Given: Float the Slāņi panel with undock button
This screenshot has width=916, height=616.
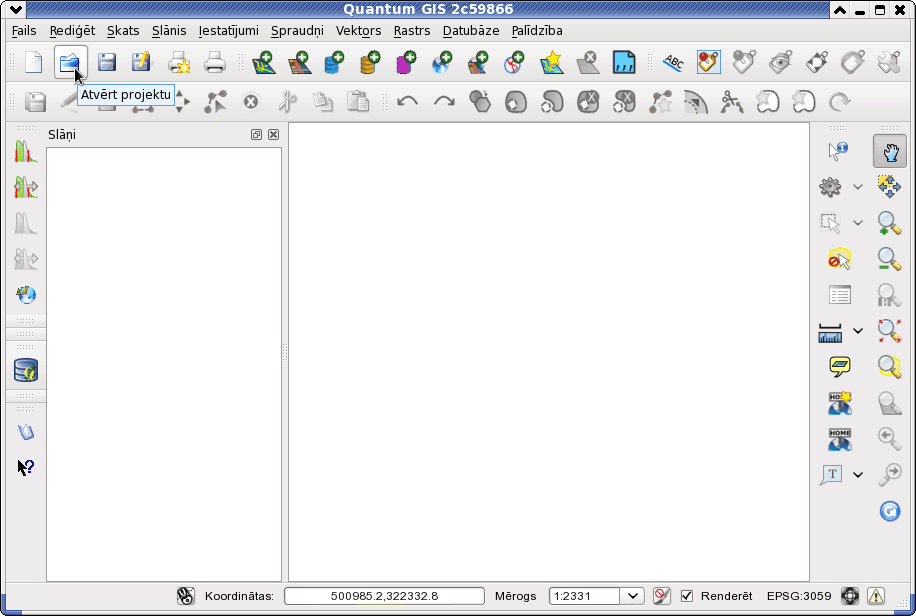Looking at the screenshot, I should (x=256, y=134).
